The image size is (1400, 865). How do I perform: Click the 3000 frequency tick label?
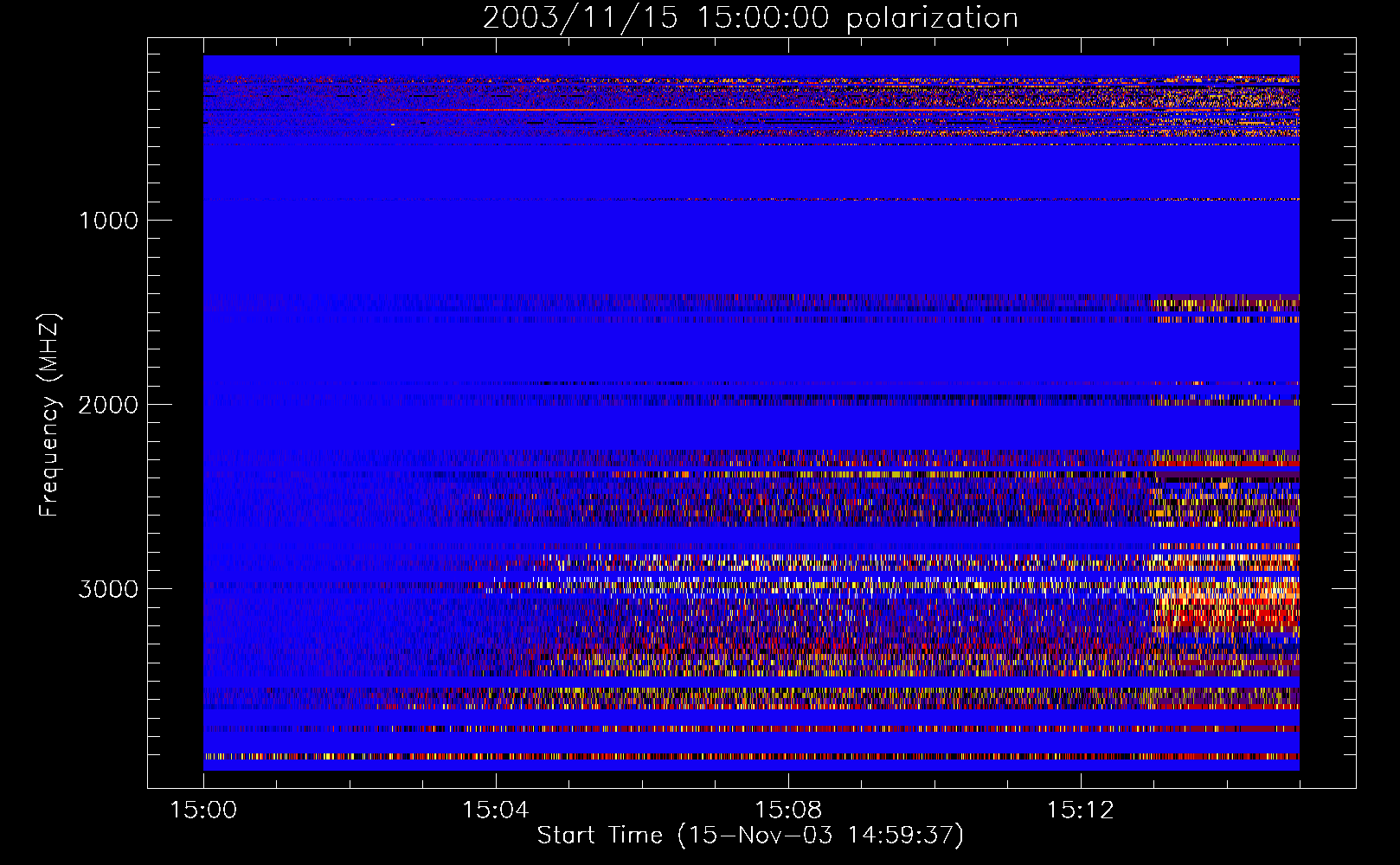click(108, 589)
